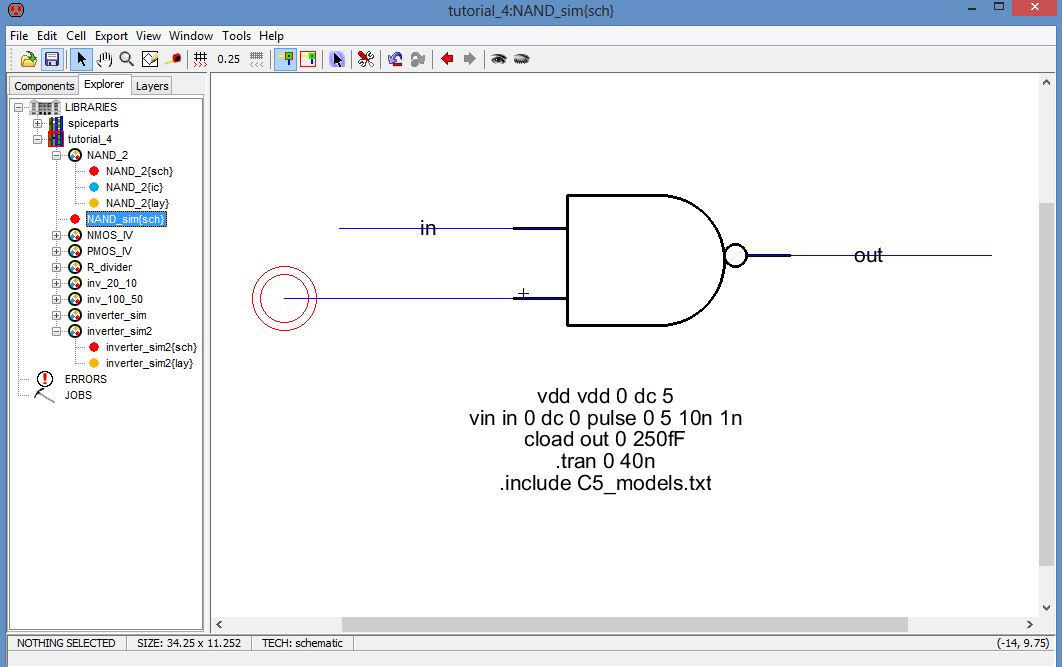Select the Measure tool icon
Viewport: 1062px width, 667px height.
[173, 59]
